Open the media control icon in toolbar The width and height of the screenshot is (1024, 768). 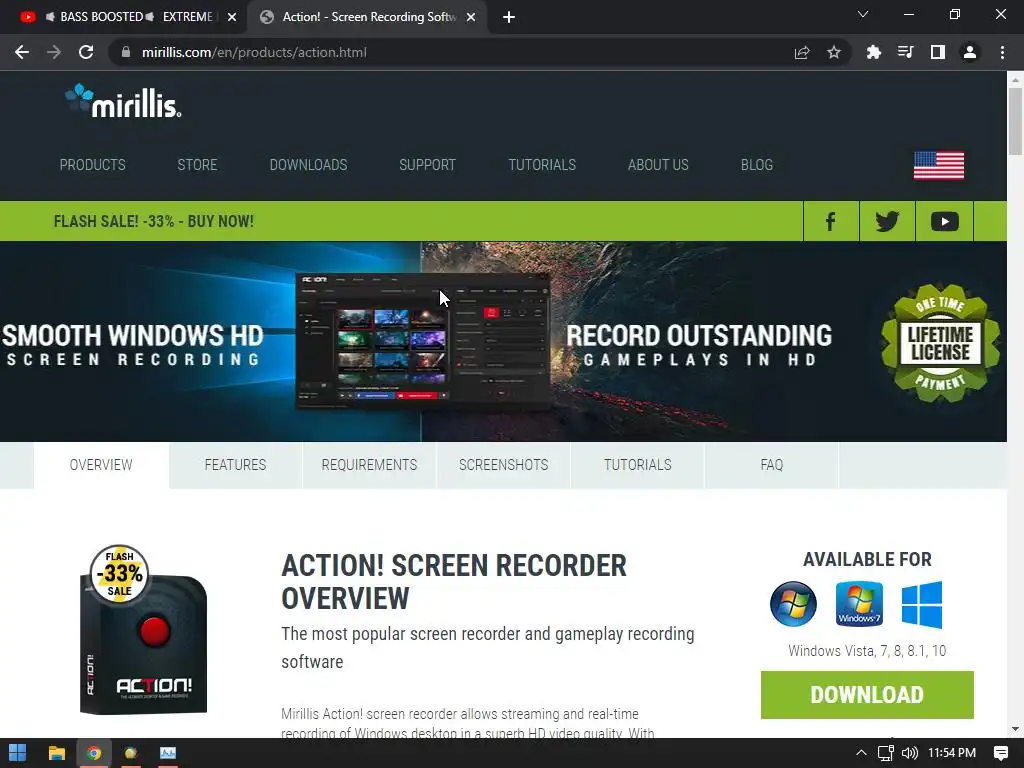905,52
